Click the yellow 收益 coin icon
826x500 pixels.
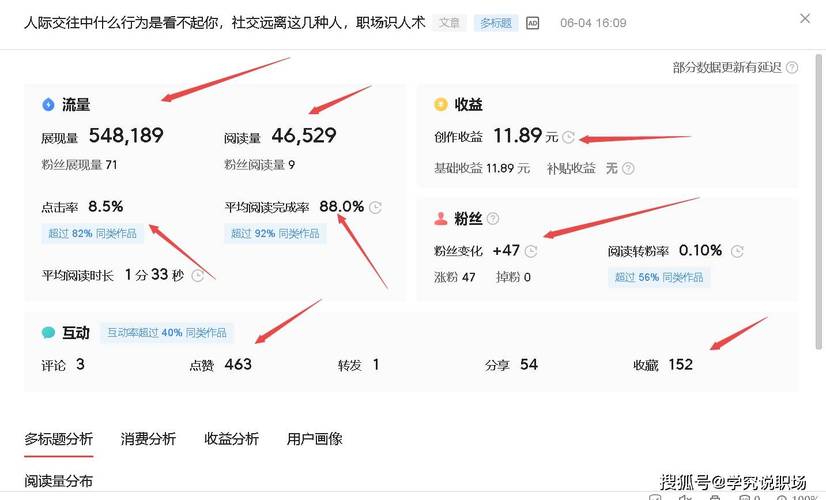pos(440,104)
